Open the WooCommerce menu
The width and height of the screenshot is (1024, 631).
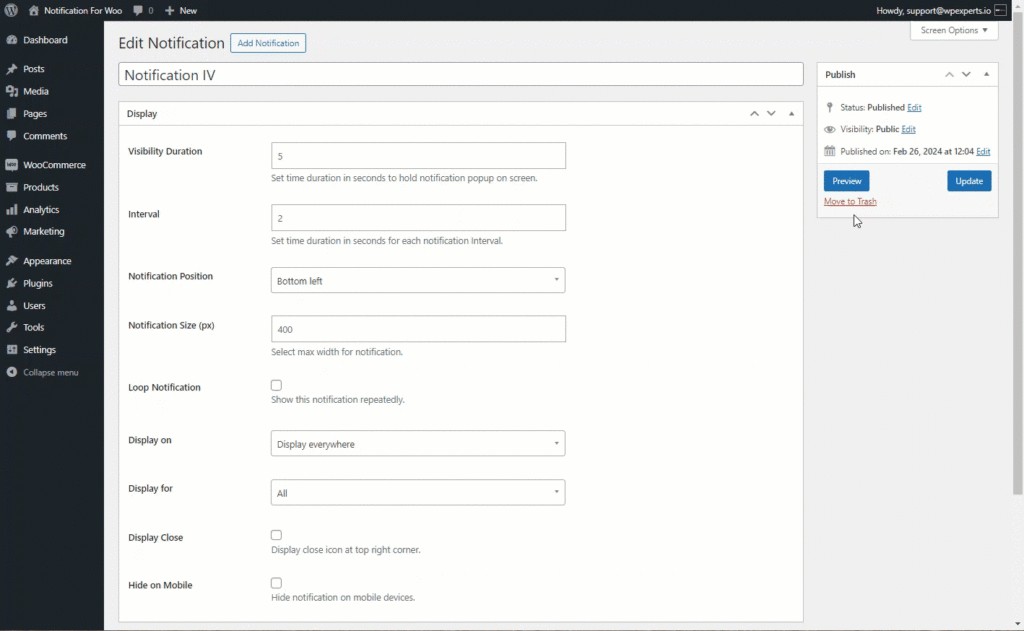tap(52, 165)
